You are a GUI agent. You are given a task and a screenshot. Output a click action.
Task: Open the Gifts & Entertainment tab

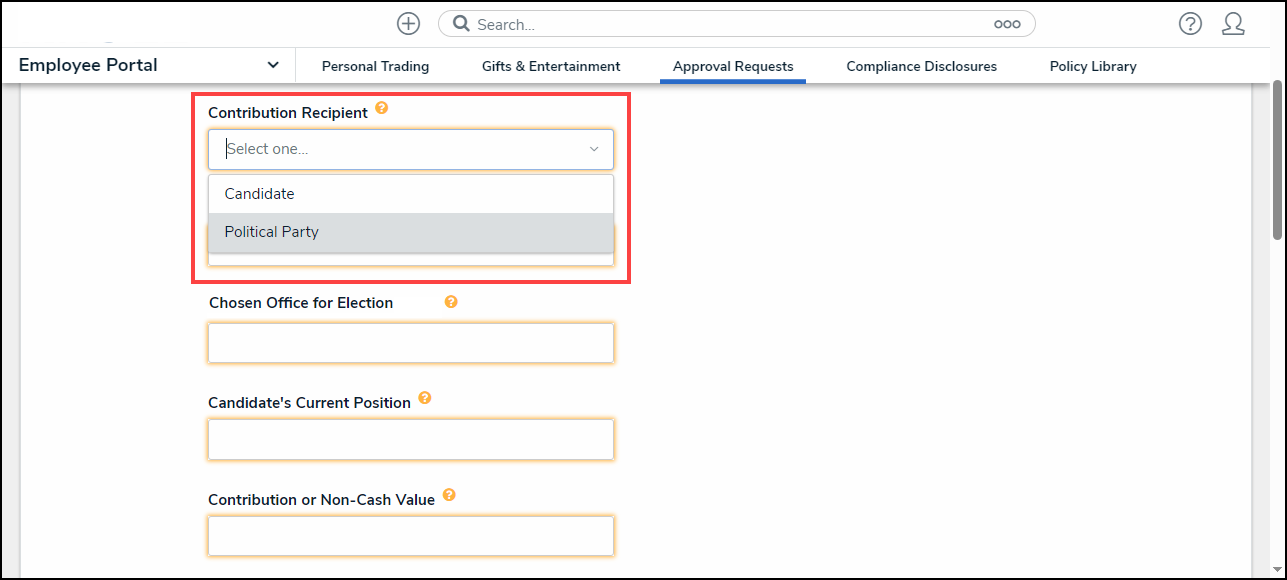coord(551,66)
